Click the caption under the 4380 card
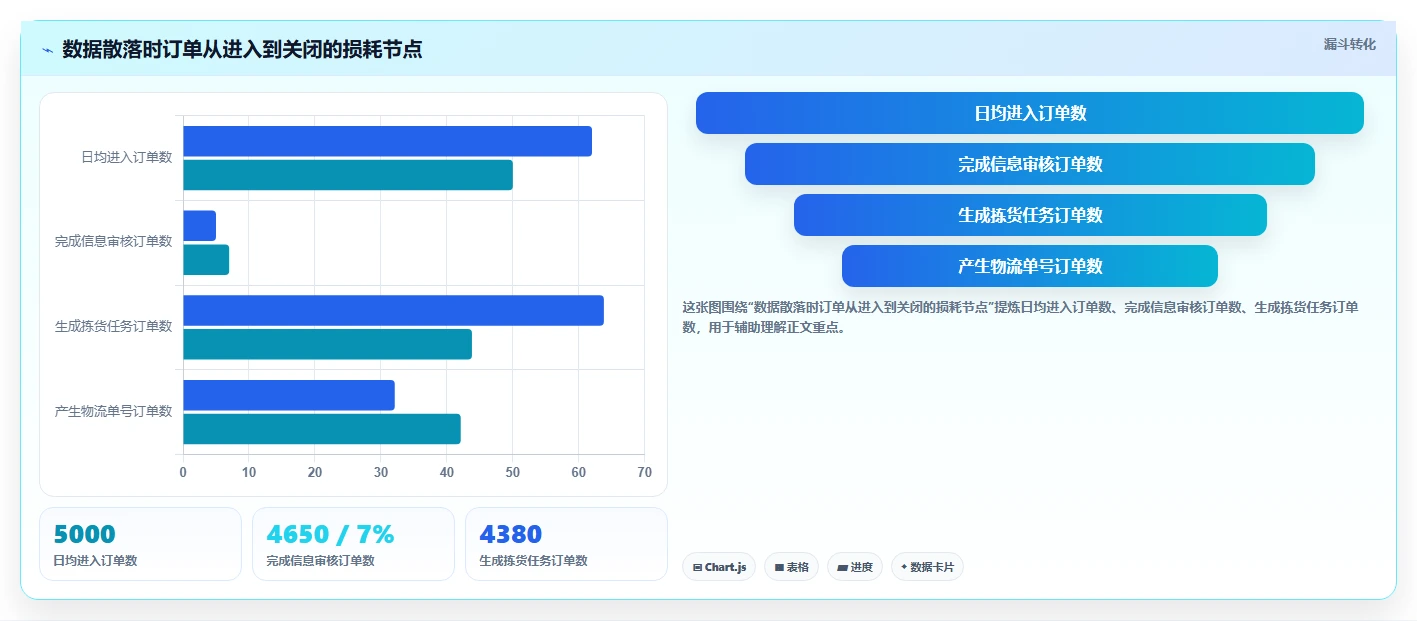This screenshot has height=621, width=1417. 534,561
